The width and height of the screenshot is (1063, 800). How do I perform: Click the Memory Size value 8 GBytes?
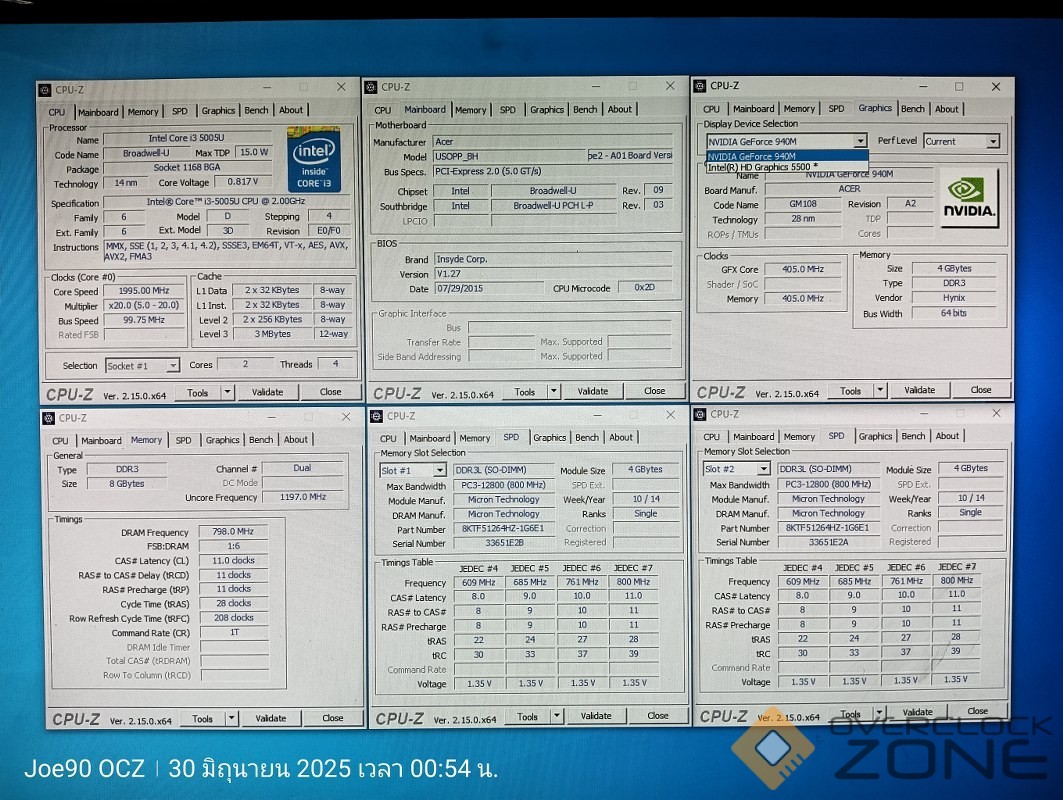pos(127,483)
